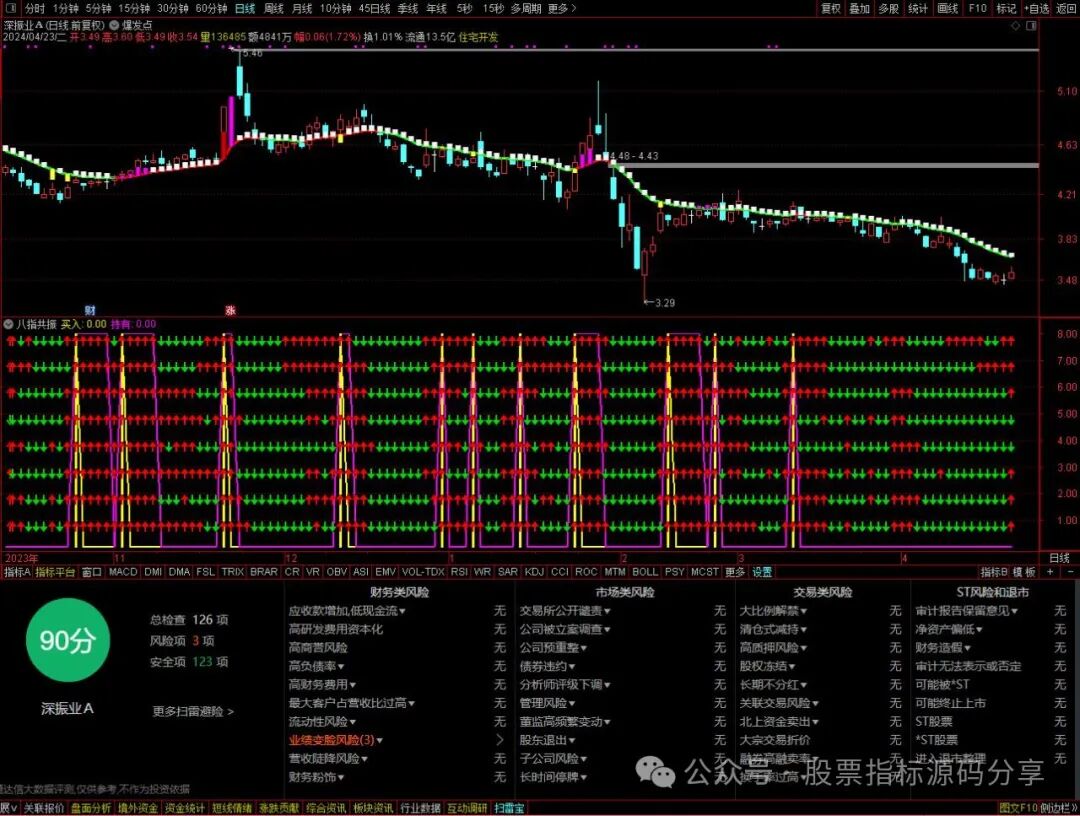
Task: Open the 画线 drawing tool
Action: point(948,8)
